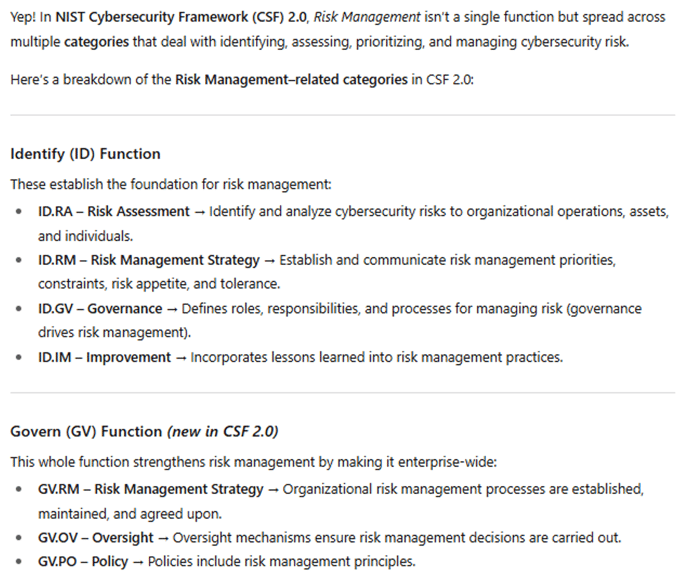Select the GV.RM – Risk Management Strategy label
Screen dimensions: 682x582
pyautogui.click(x=150, y=489)
